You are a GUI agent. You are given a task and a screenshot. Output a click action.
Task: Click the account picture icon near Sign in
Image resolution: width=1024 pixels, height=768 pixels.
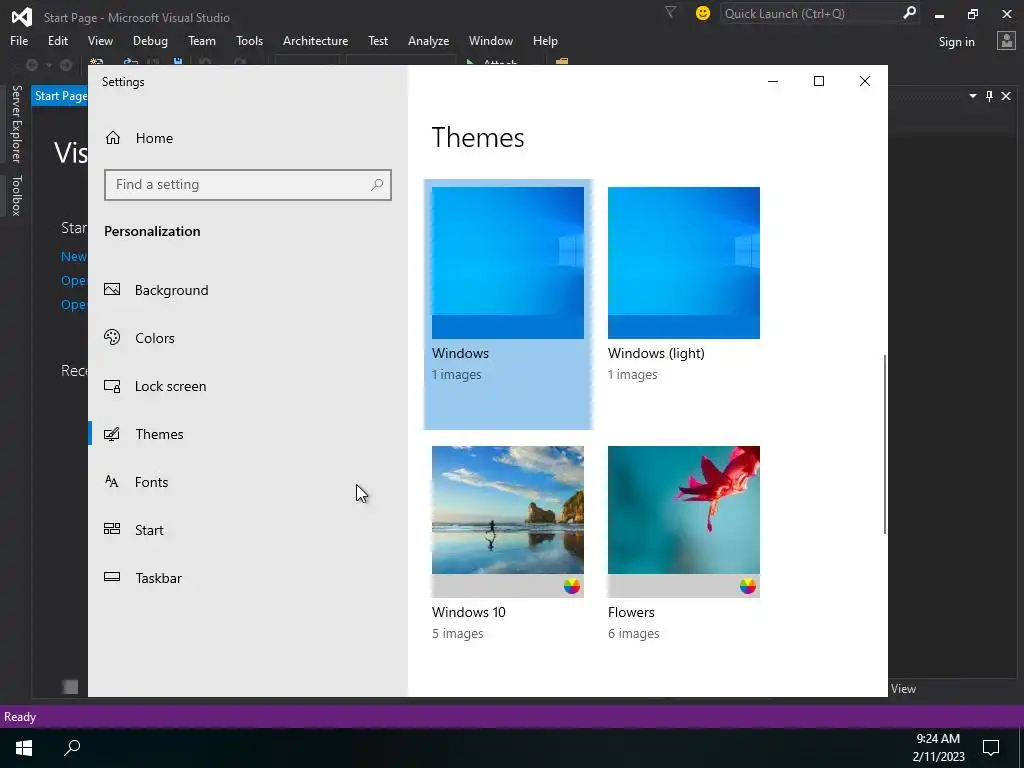coord(1006,40)
